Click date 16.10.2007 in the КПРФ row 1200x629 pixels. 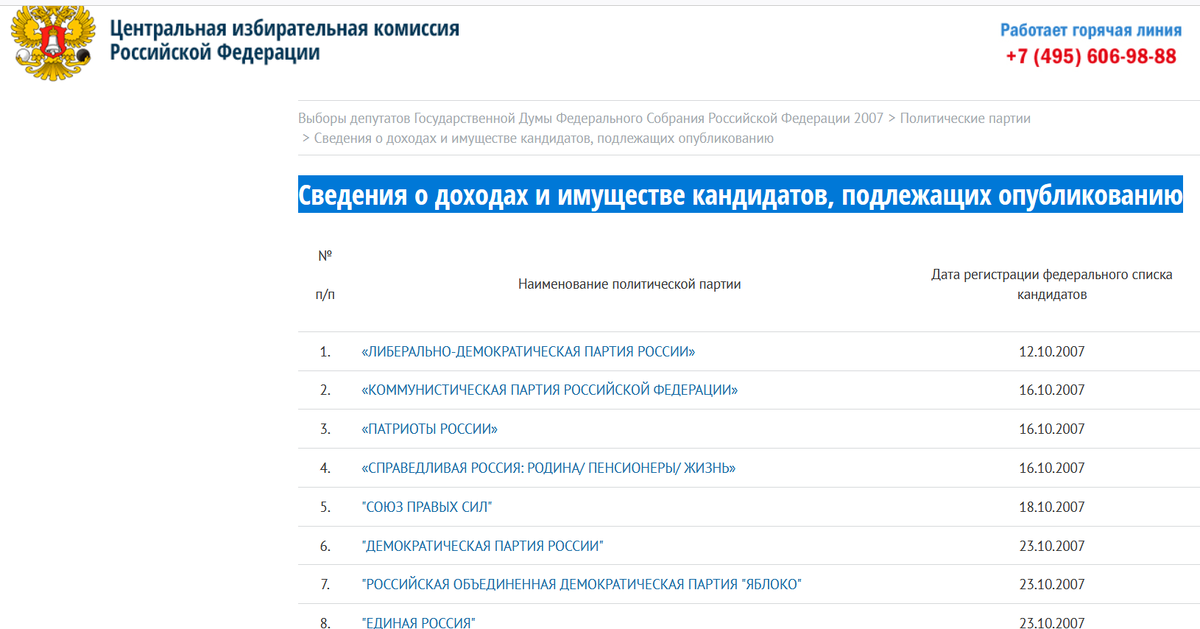1052,390
